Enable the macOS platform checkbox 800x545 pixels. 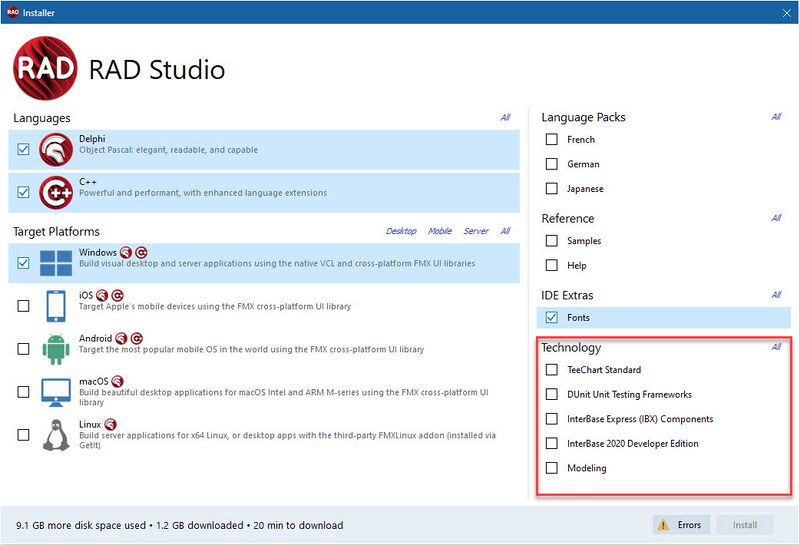pos(23,392)
